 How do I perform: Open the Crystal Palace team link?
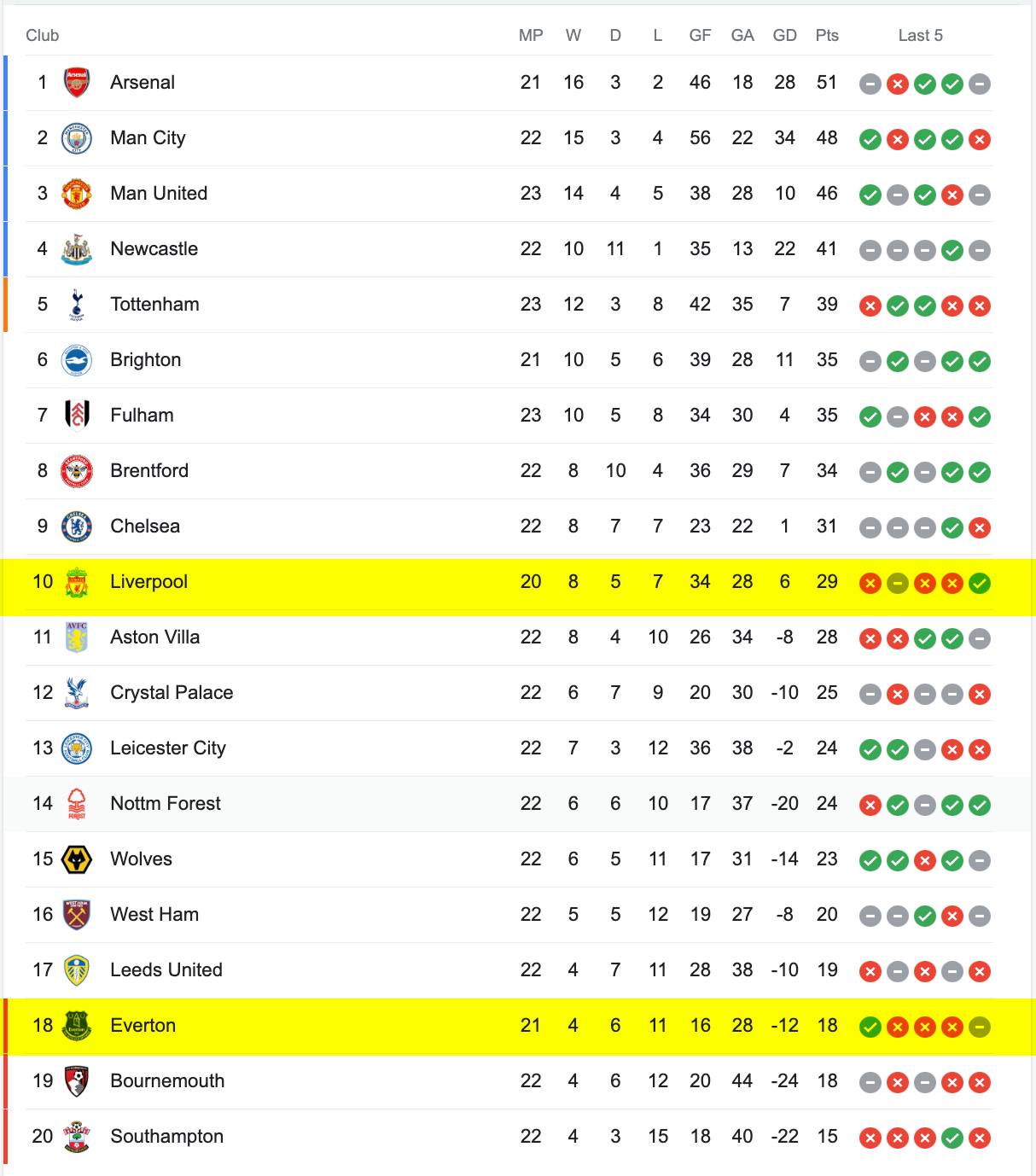coord(172,692)
